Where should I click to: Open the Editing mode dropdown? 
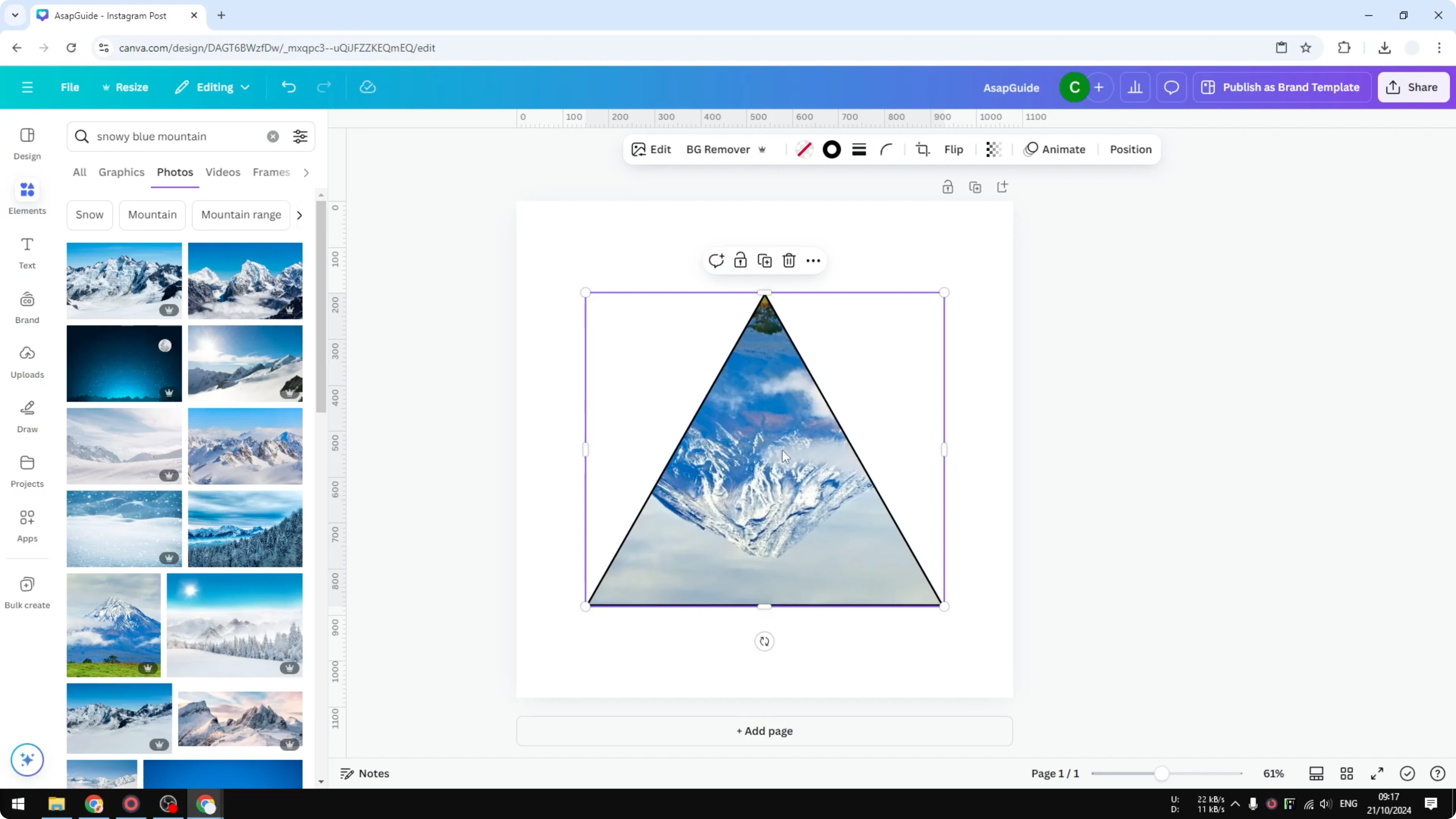[x=212, y=87]
